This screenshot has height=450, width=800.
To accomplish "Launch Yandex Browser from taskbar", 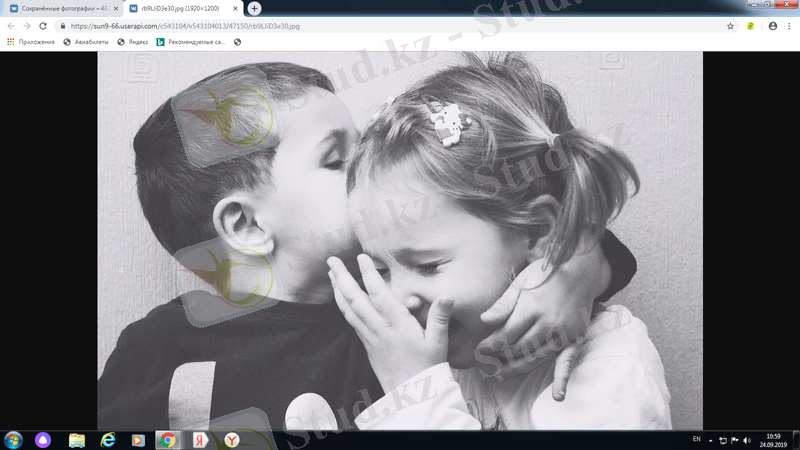I will (x=232, y=440).
